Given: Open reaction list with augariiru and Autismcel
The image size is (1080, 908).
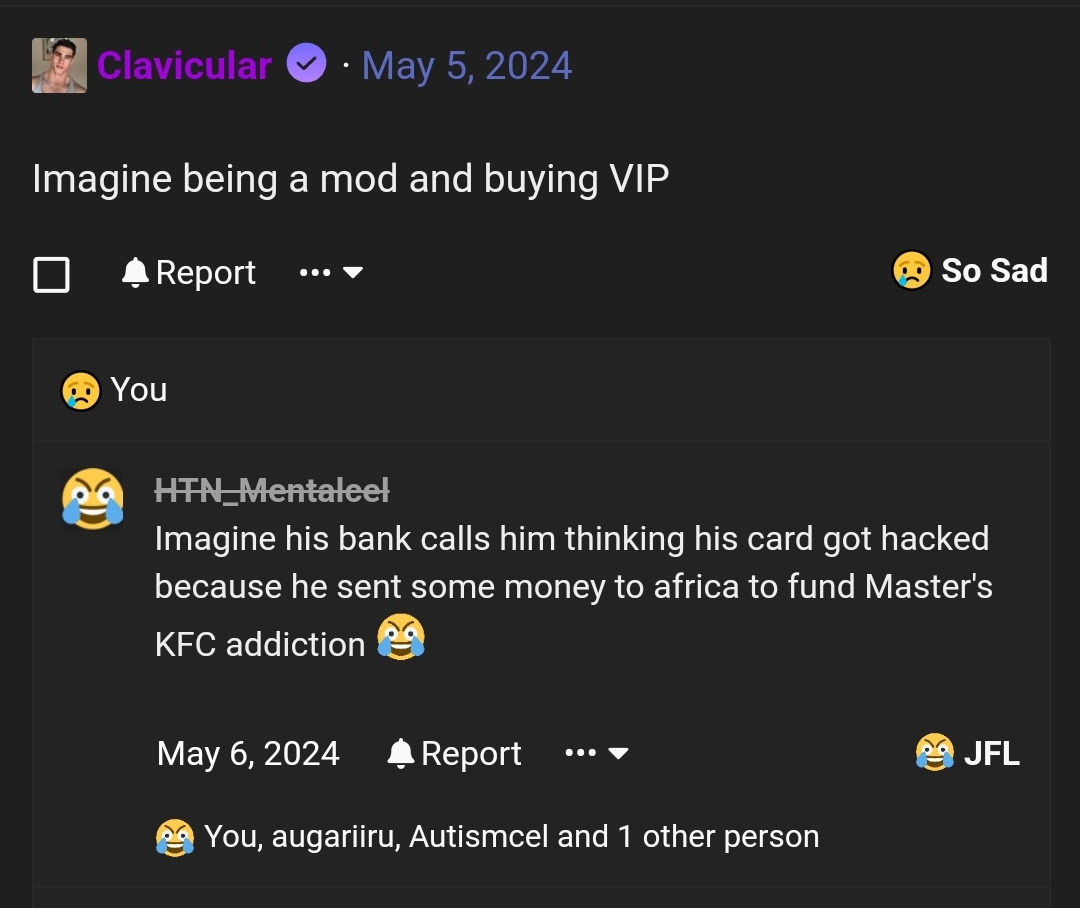Looking at the screenshot, I should [510, 836].
